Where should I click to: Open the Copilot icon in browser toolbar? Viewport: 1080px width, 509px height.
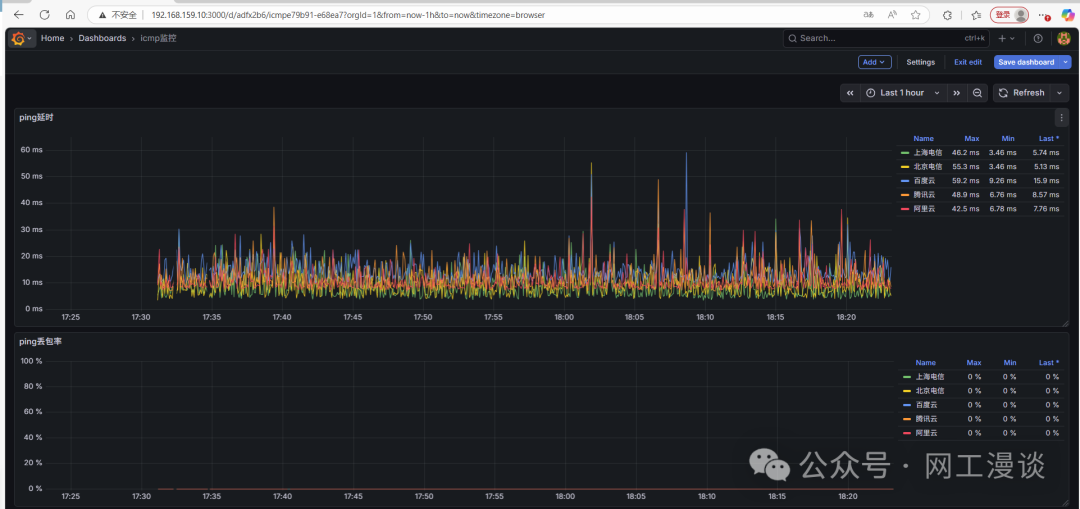[x=1067, y=14]
